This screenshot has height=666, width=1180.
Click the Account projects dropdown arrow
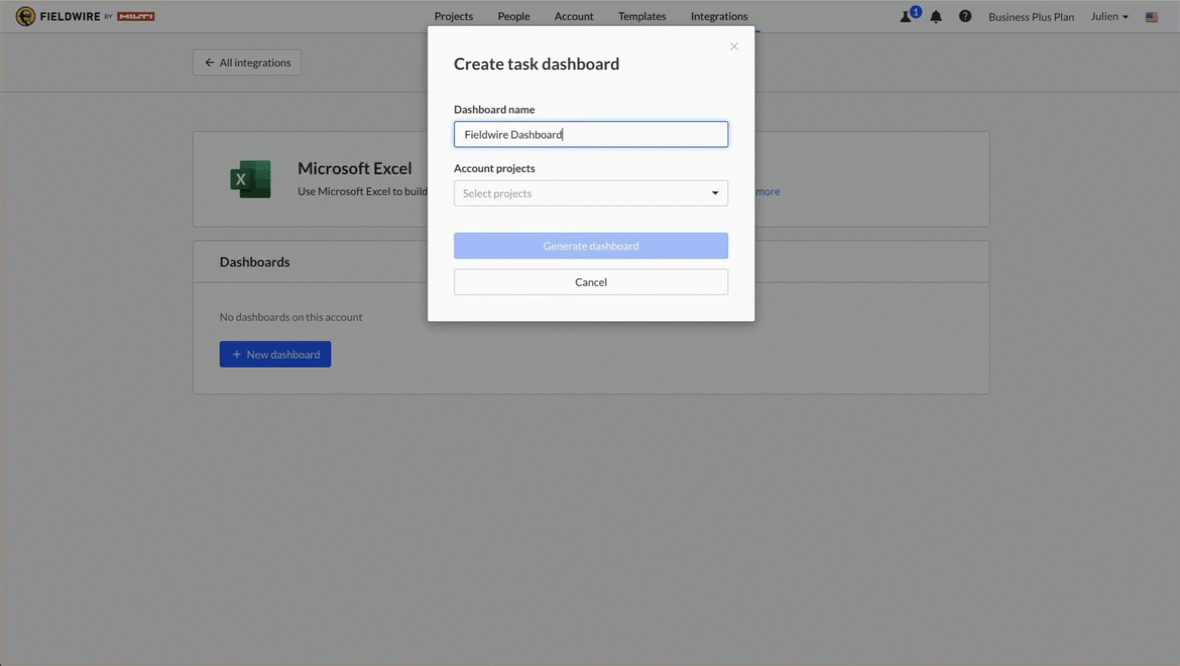coord(715,193)
